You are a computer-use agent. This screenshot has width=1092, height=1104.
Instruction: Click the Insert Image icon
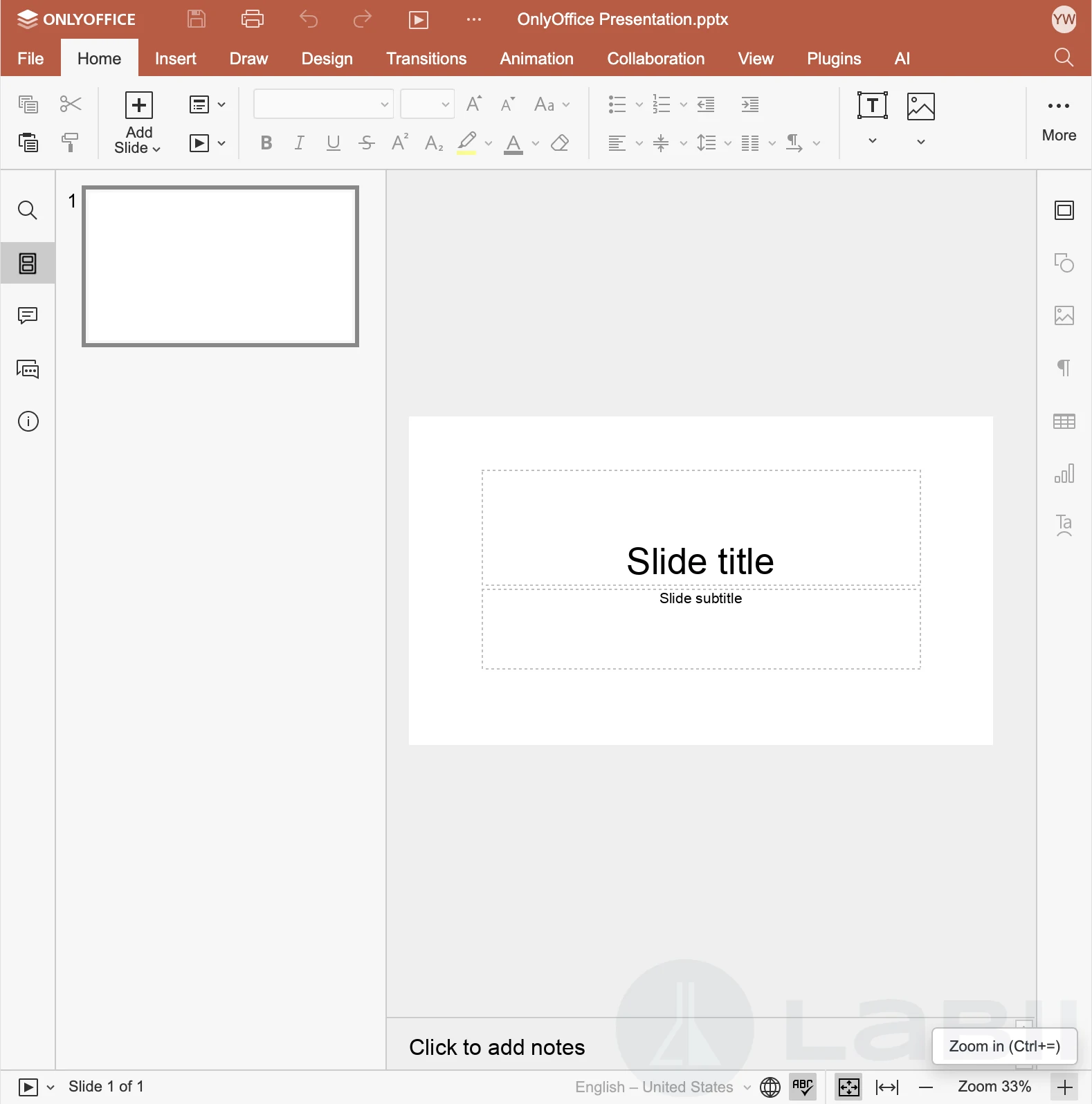920,106
